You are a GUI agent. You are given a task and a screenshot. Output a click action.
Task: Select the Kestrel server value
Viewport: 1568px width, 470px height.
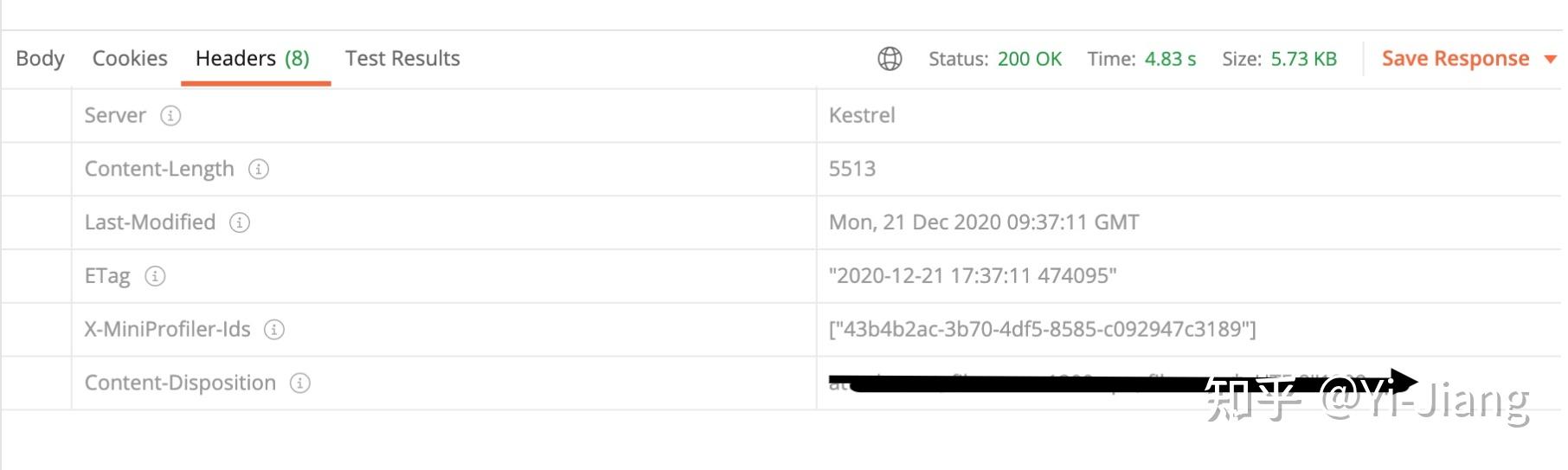(x=862, y=116)
